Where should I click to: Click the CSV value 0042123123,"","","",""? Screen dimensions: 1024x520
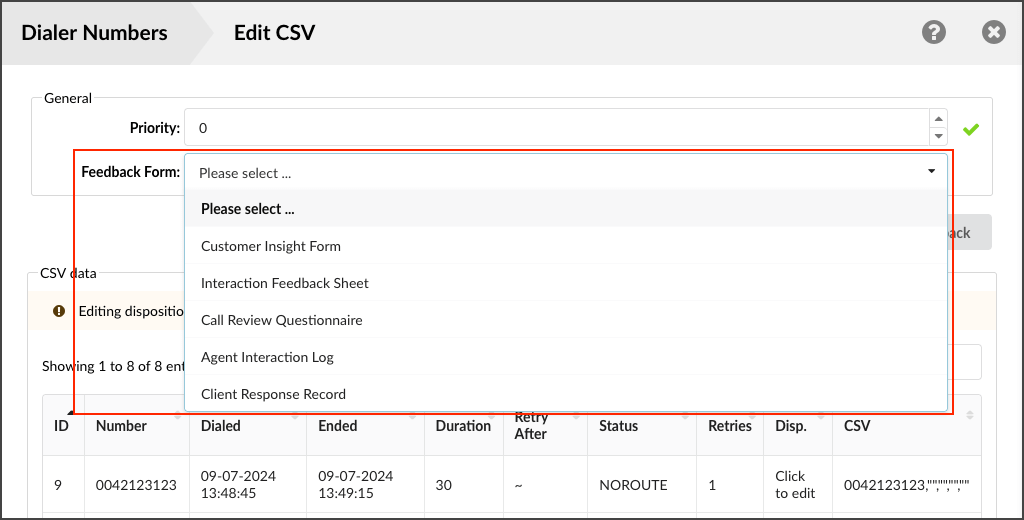[906, 485]
